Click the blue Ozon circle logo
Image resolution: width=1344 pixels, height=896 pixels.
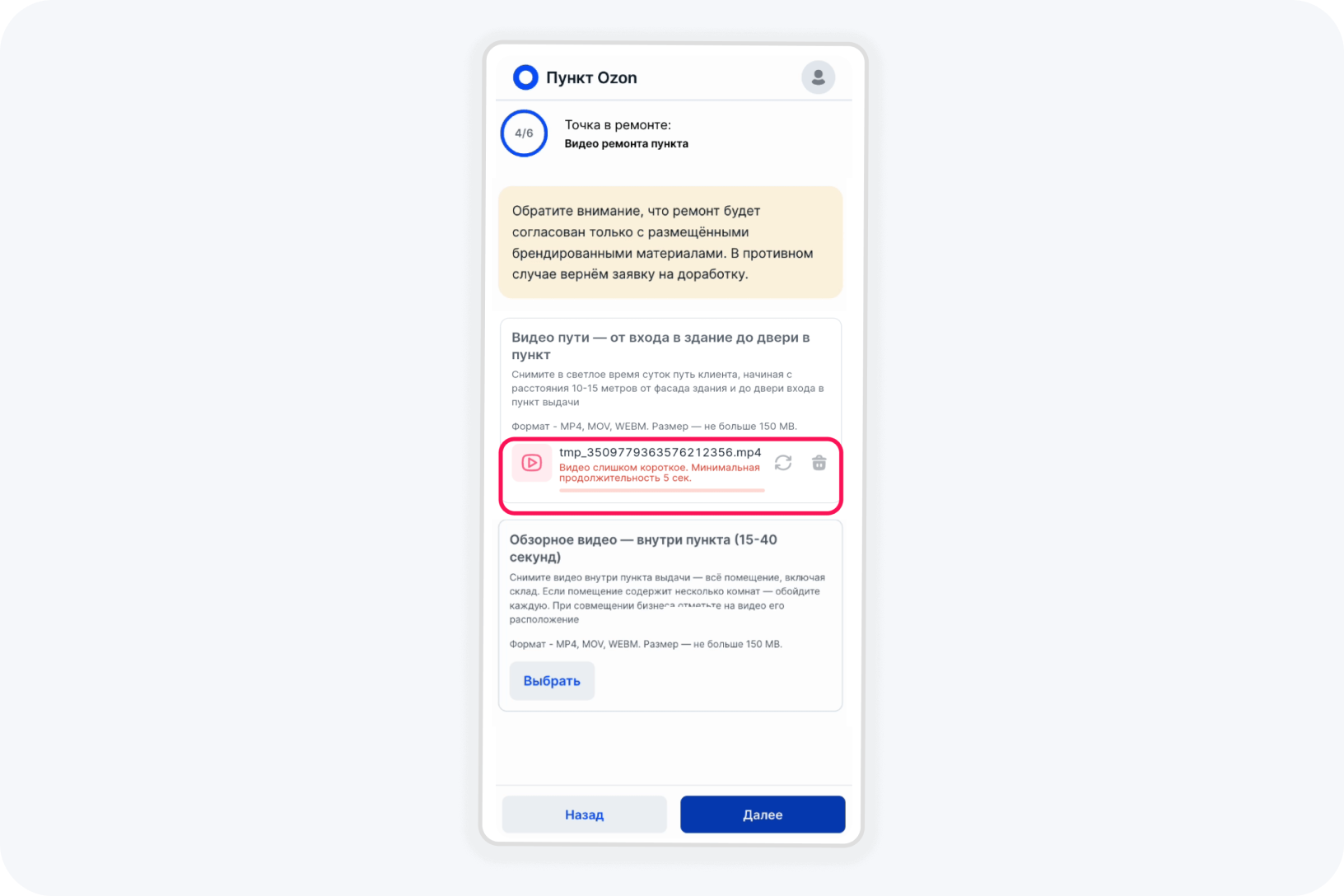[525, 77]
